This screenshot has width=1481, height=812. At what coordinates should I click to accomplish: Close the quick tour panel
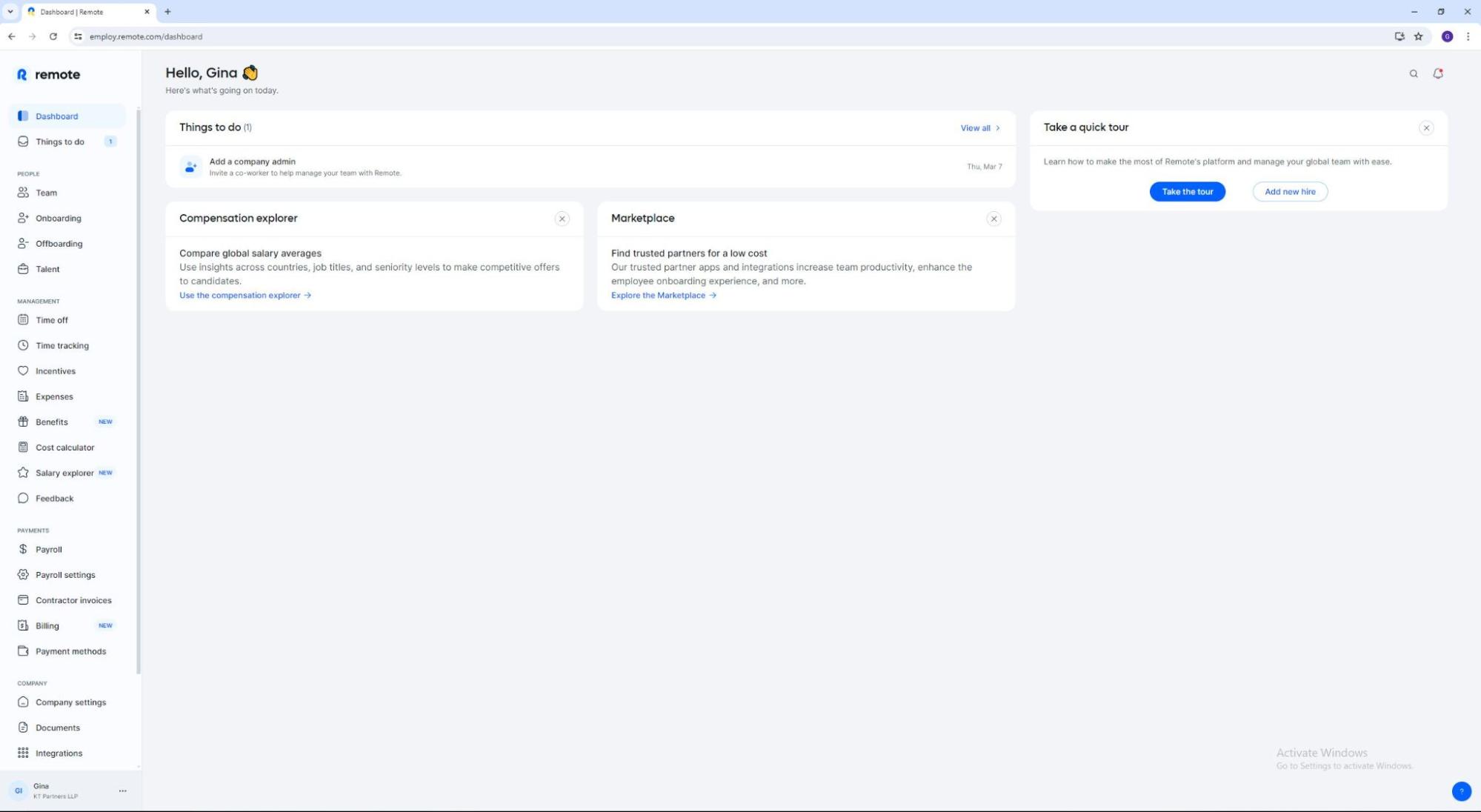pos(1426,127)
